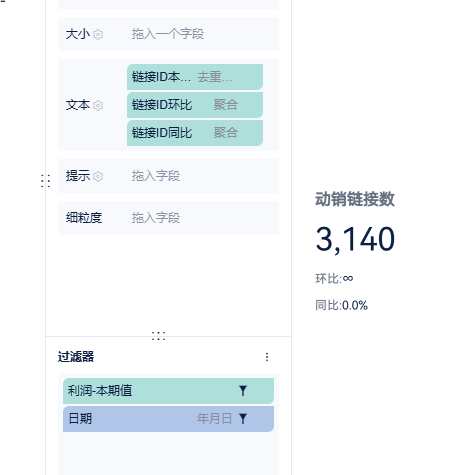
Task: Click the 动销链接数 card title
Action: point(355,199)
